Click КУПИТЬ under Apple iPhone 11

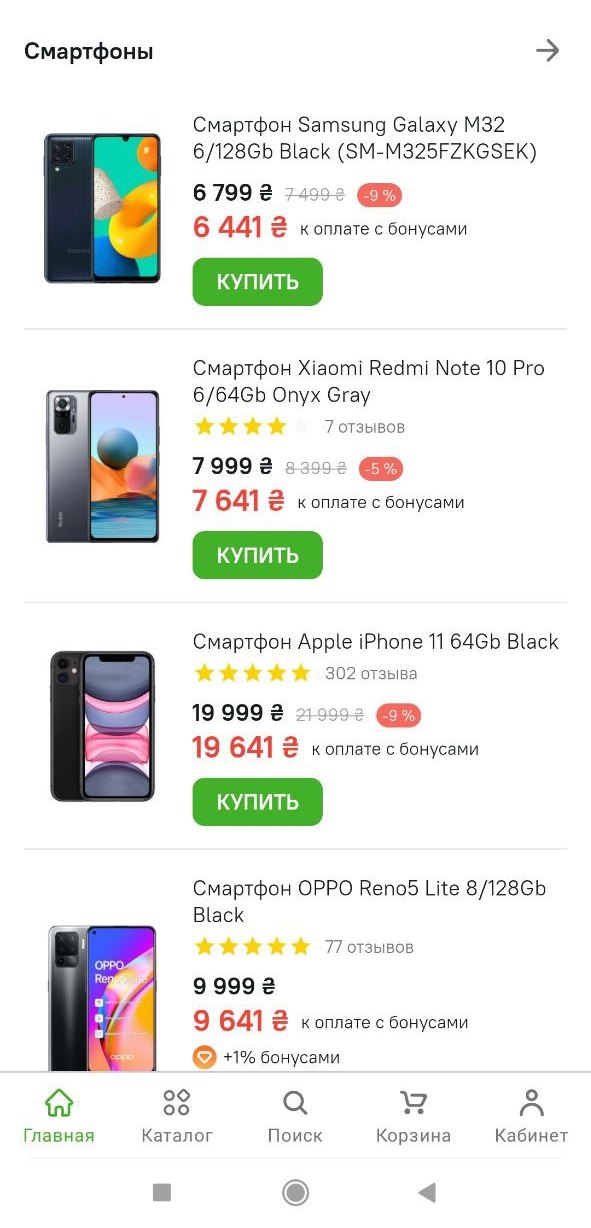(257, 802)
